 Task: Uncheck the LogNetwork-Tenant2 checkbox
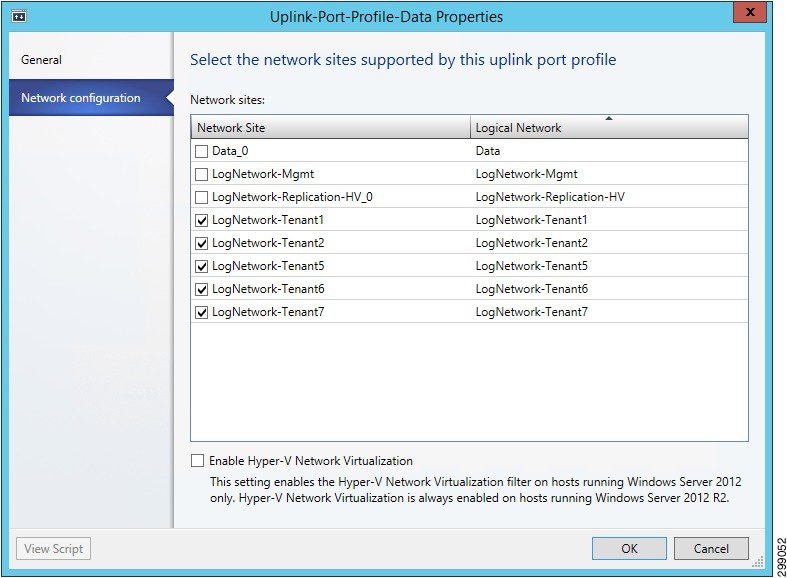tap(201, 243)
